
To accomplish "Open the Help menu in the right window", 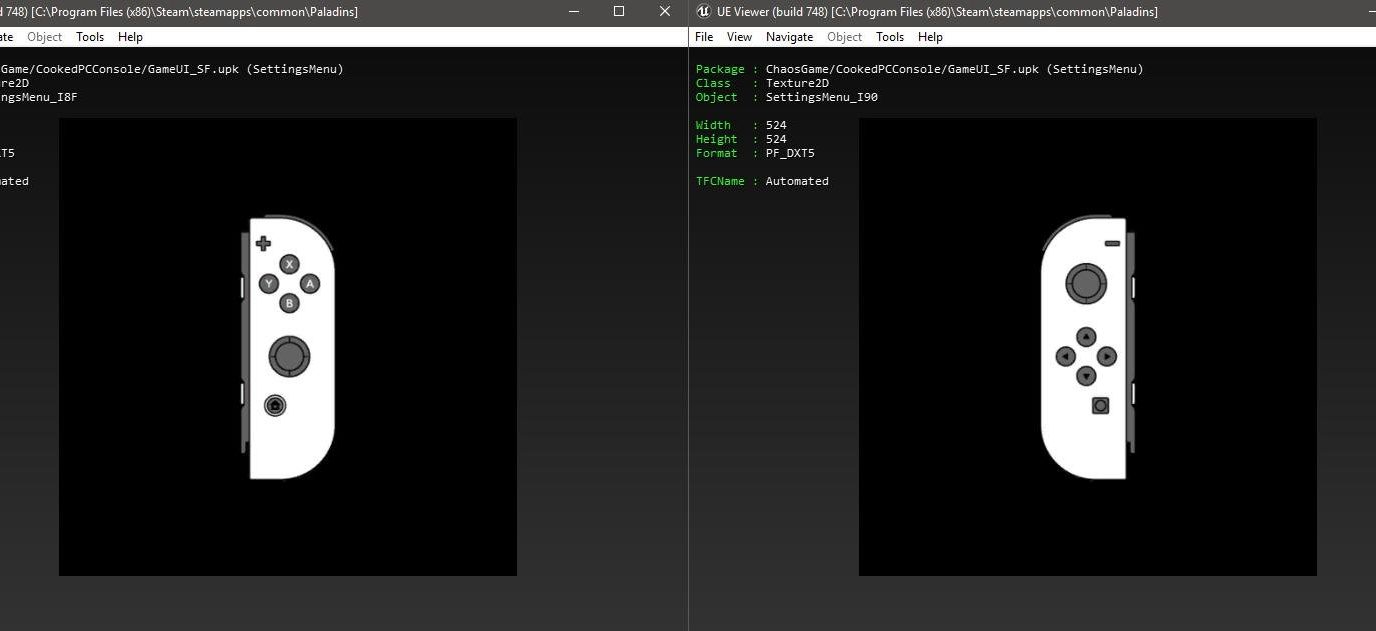I will [930, 37].
